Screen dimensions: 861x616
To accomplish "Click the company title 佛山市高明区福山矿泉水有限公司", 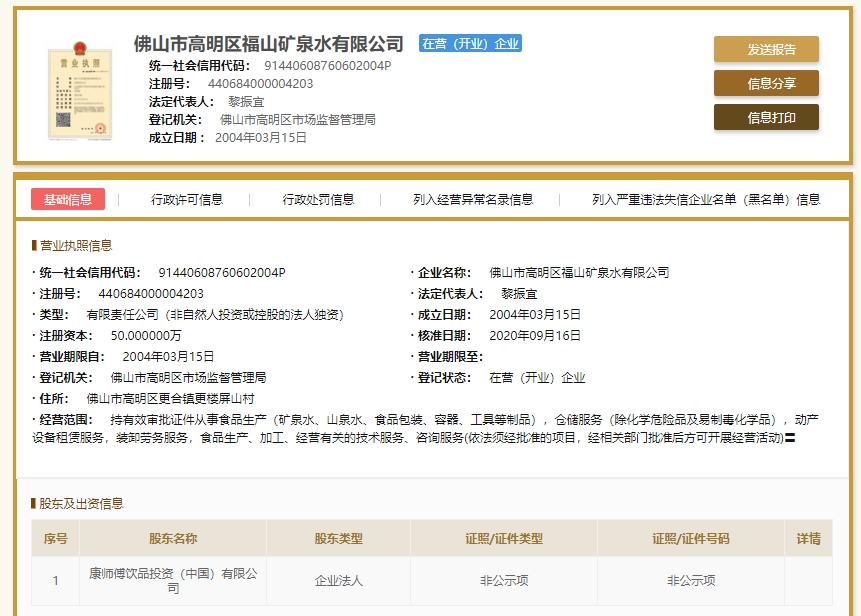I will tap(269, 43).
